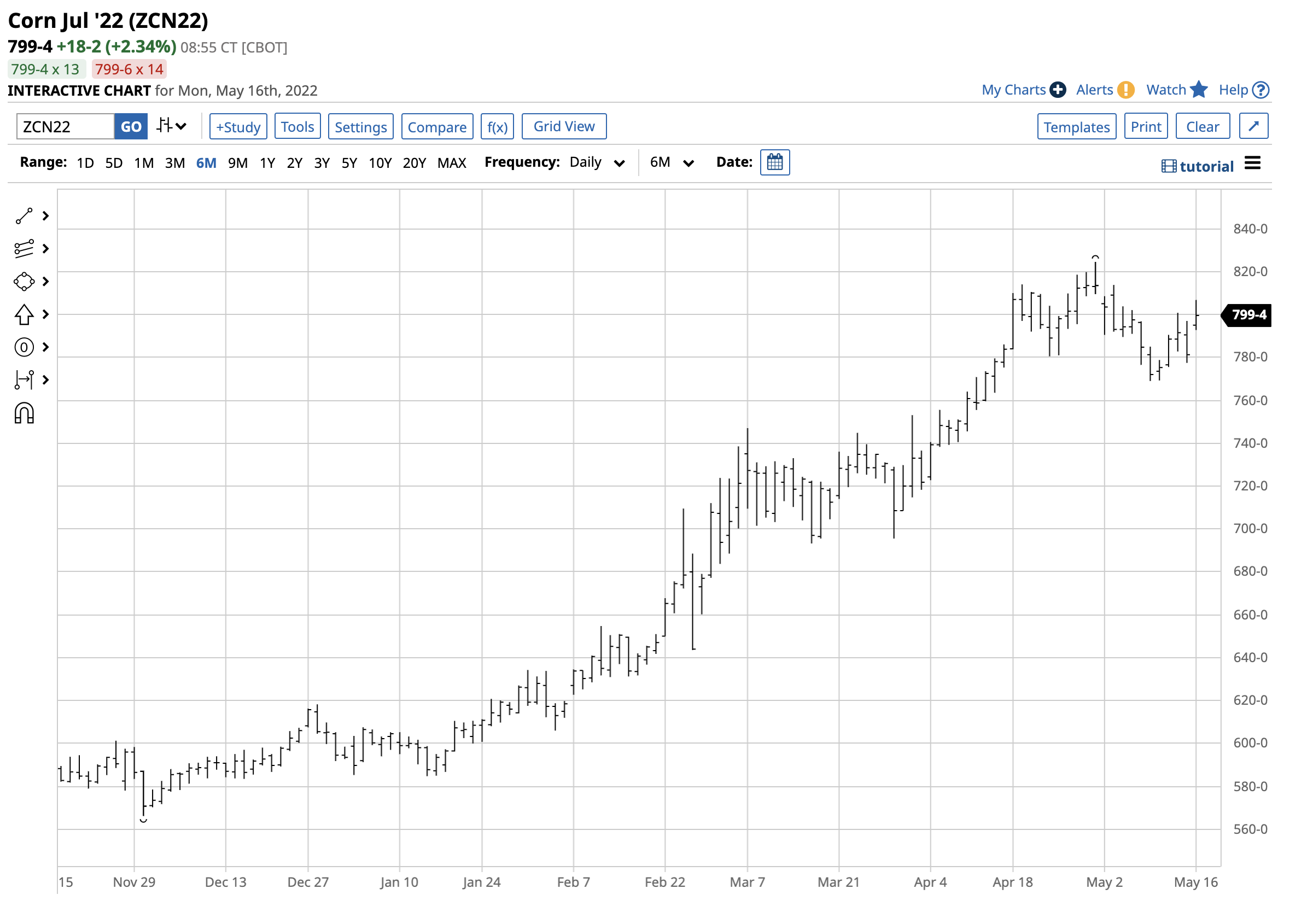
Task: Click the Templates button
Action: (1076, 126)
